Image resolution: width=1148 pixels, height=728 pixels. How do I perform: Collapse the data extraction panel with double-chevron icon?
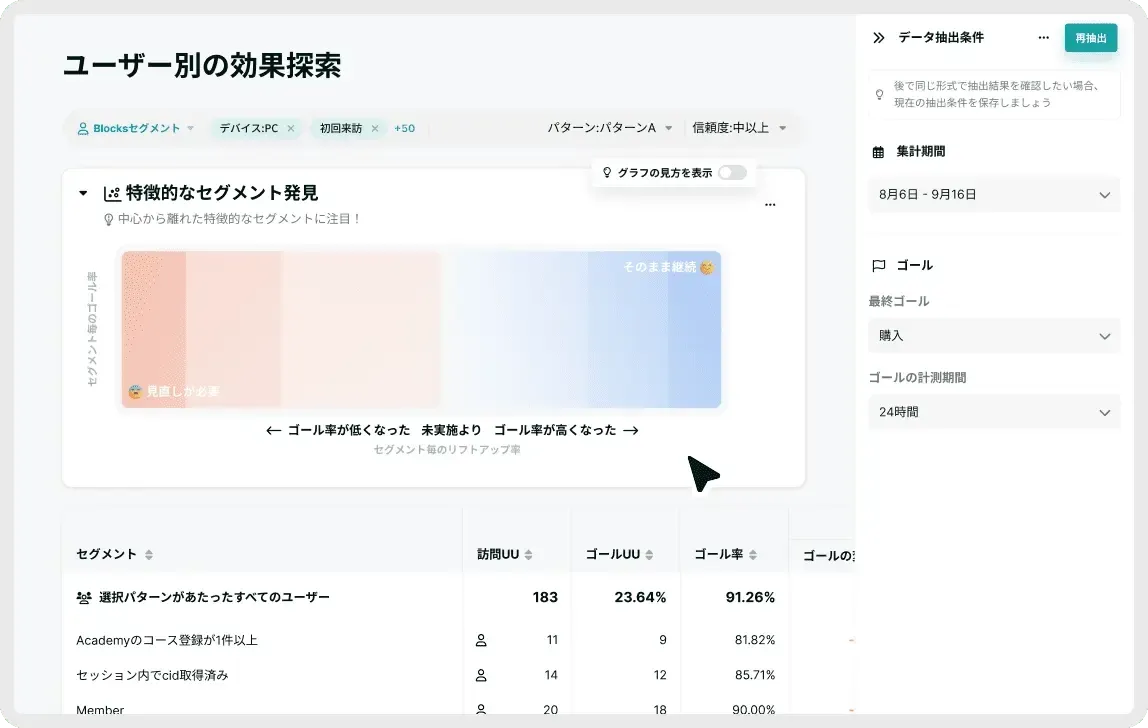(x=879, y=38)
